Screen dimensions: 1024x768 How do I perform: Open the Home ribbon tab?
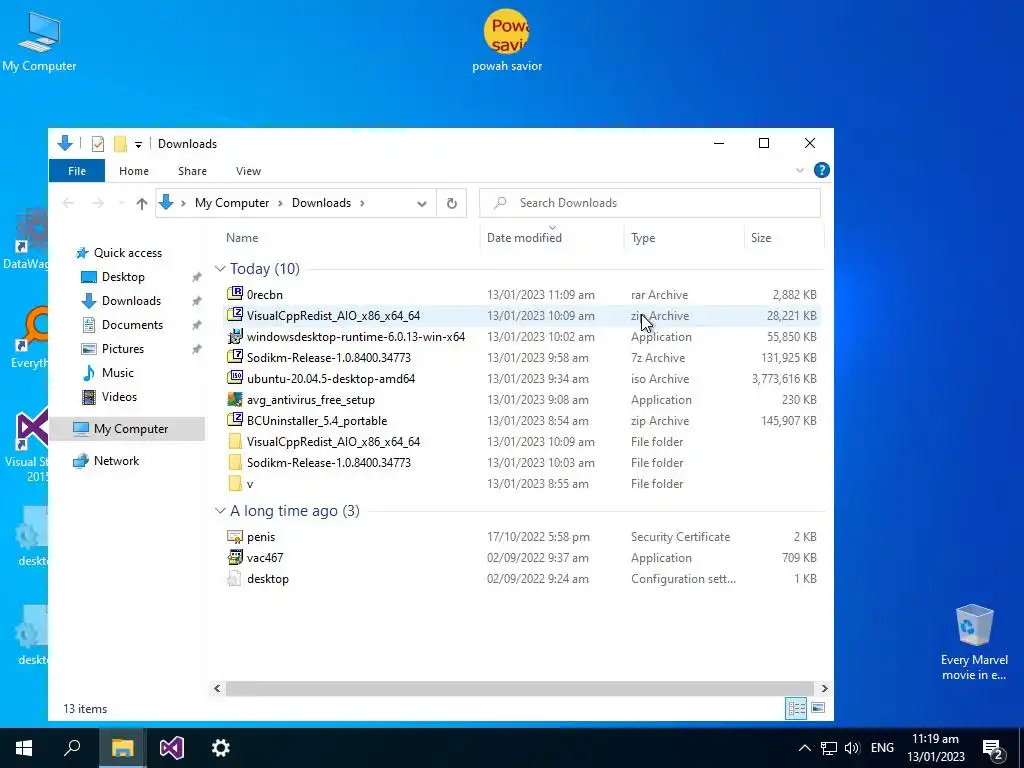134,171
